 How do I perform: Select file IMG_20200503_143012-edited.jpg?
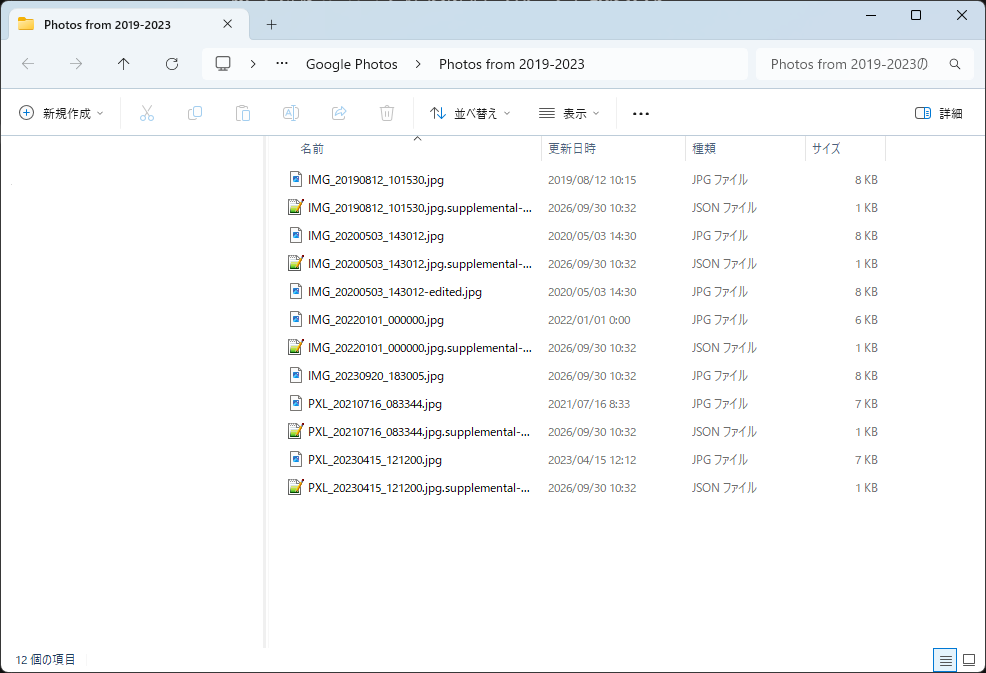(x=394, y=292)
